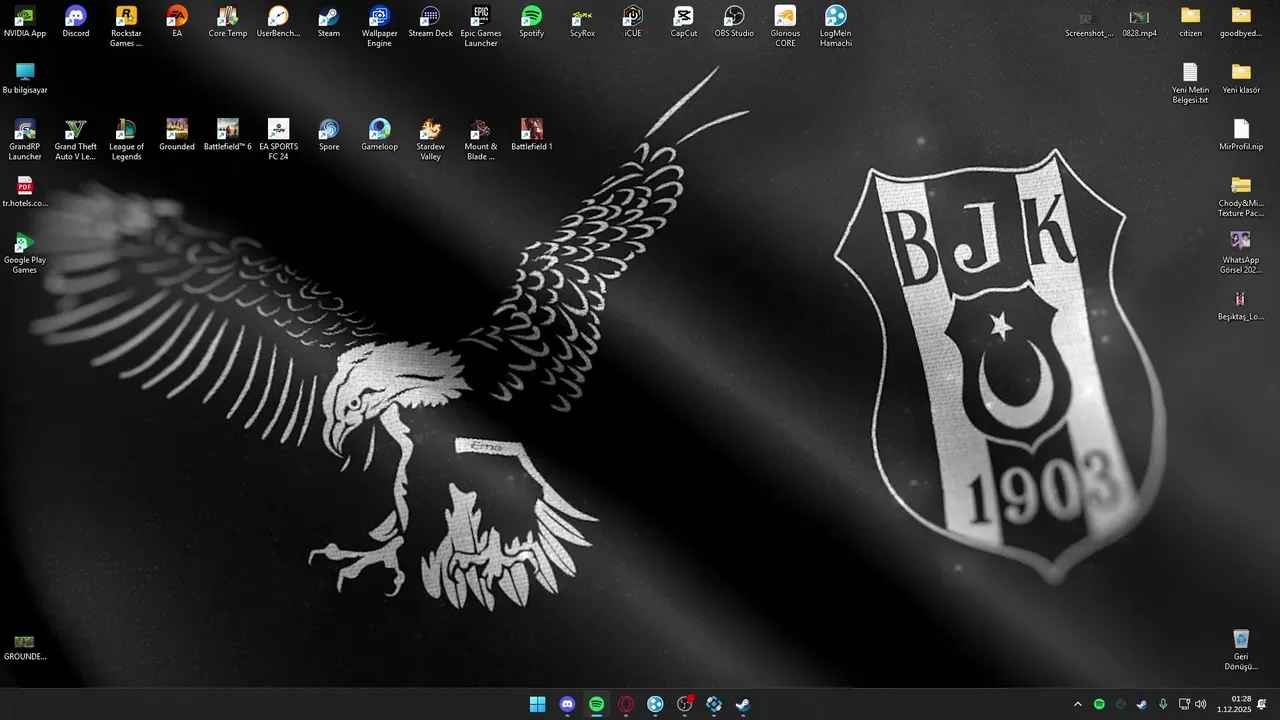
Task: Click the microphone tray icon
Action: coord(1163,704)
